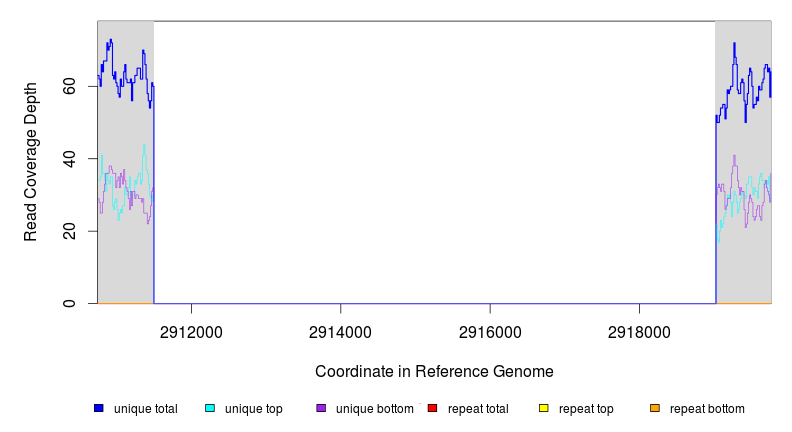This screenshot has width=792, height=432.
Task: Select the "unique top" legend text
Action: click(253, 409)
